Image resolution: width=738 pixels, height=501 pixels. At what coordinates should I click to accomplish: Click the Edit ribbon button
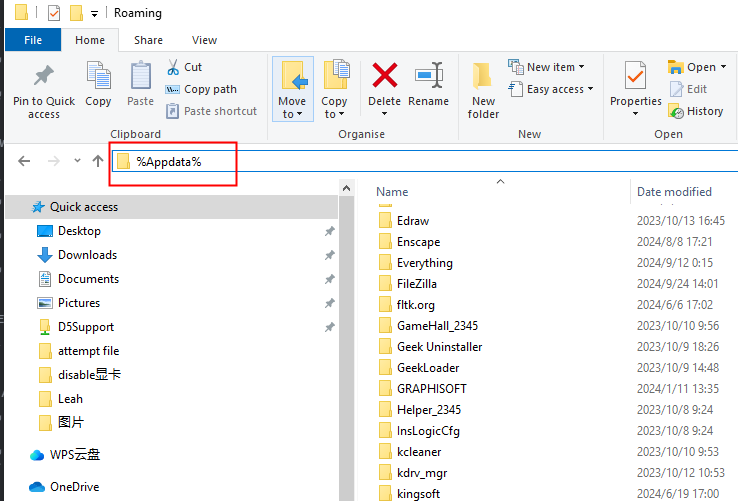point(688,89)
